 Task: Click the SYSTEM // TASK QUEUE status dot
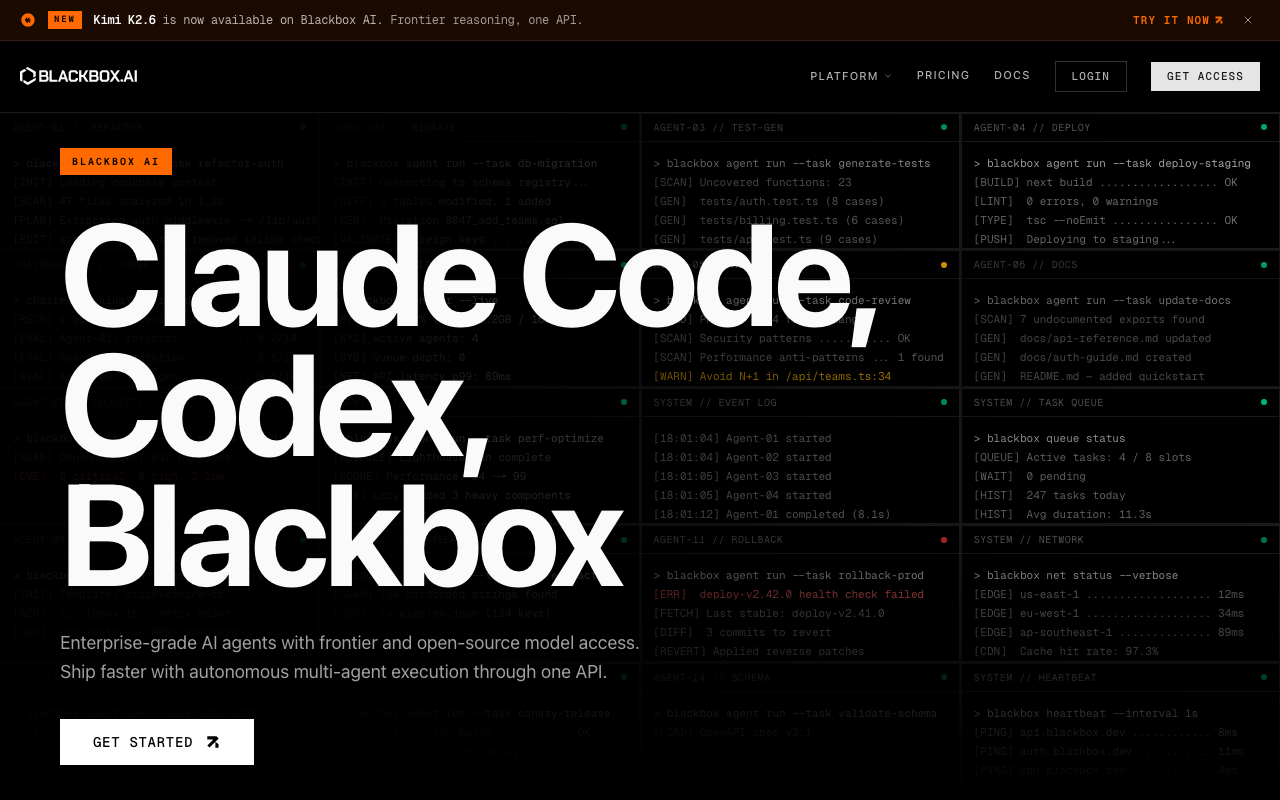(x=1264, y=402)
